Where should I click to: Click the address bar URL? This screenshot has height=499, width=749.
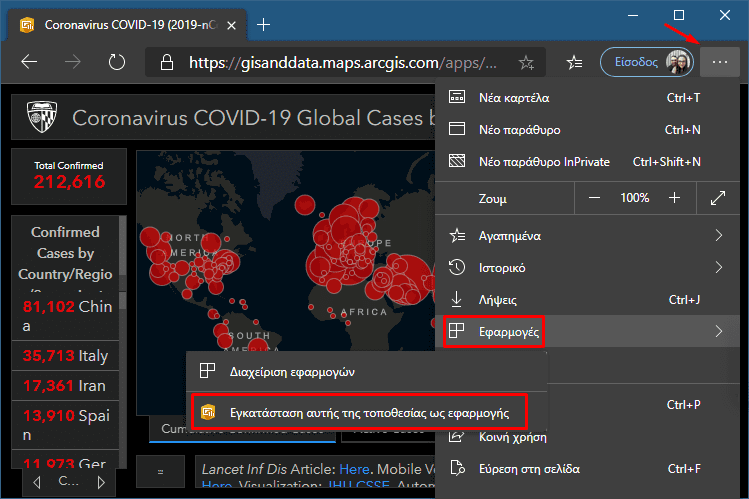[x=342, y=63]
